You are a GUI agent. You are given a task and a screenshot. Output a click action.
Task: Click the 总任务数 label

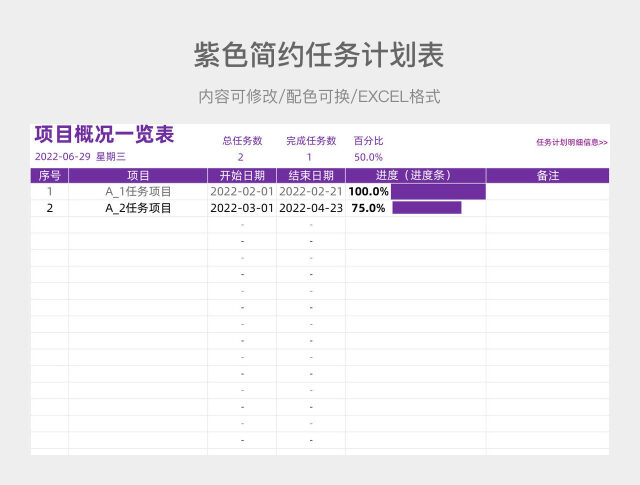coord(242,141)
